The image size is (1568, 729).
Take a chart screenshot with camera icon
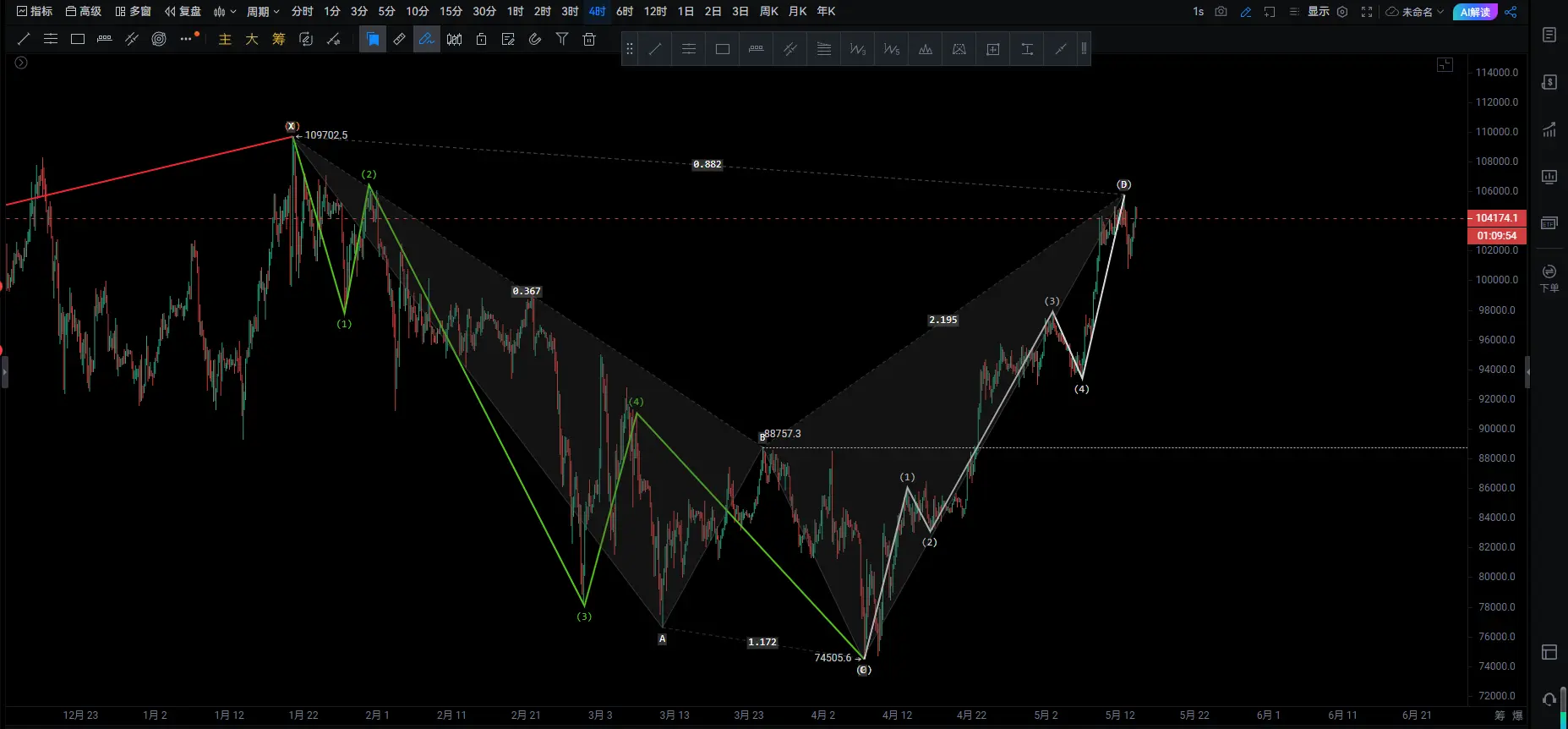(x=1221, y=11)
